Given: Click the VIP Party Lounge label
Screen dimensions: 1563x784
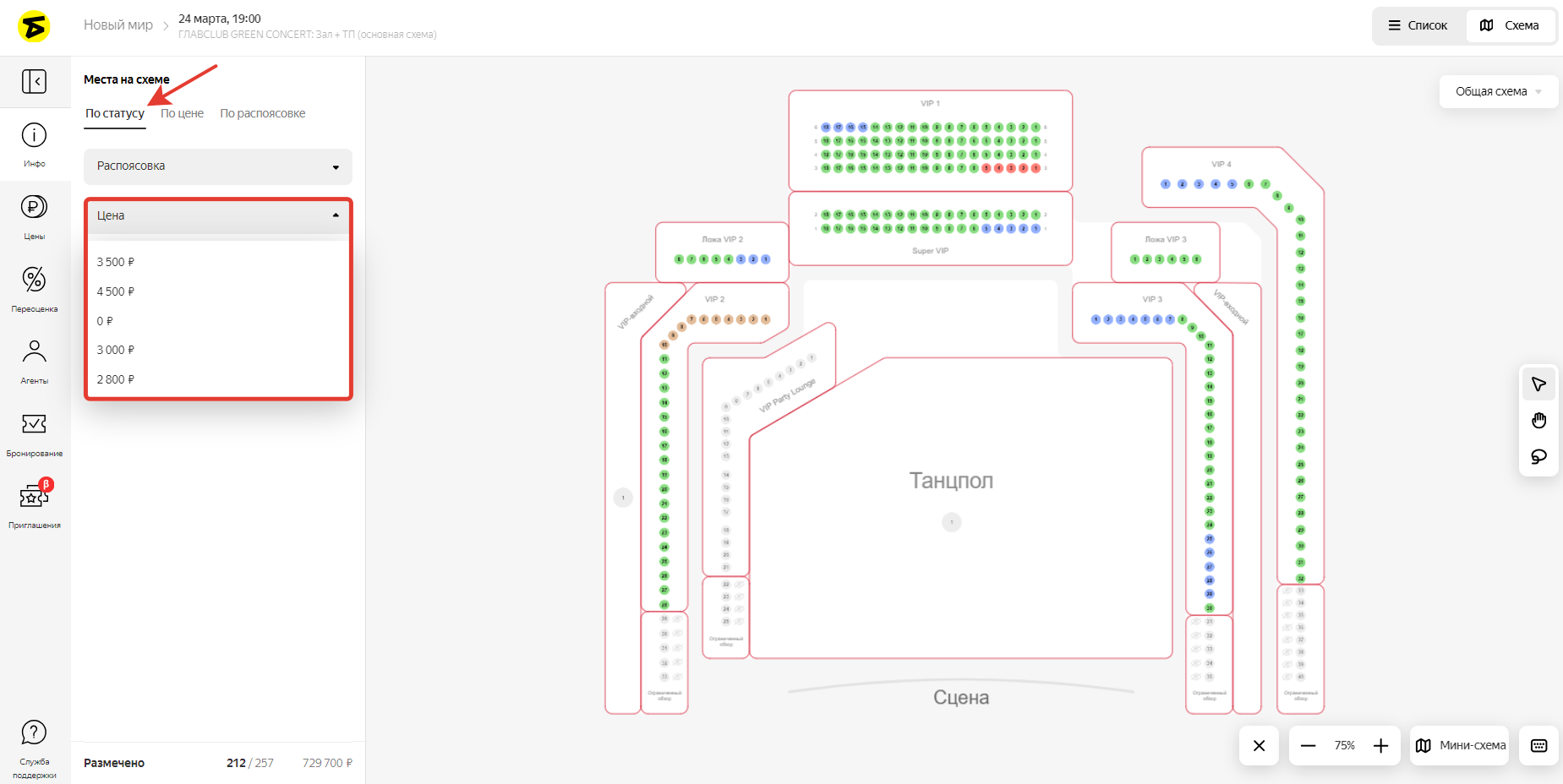Looking at the screenshot, I should tap(788, 395).
